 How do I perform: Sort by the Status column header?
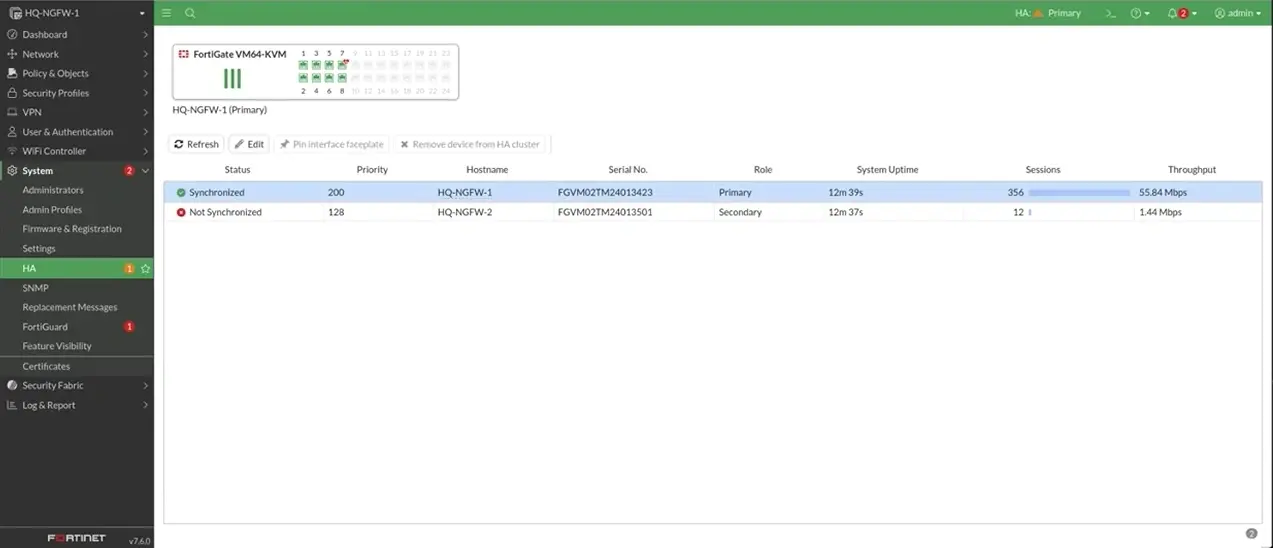238,170
